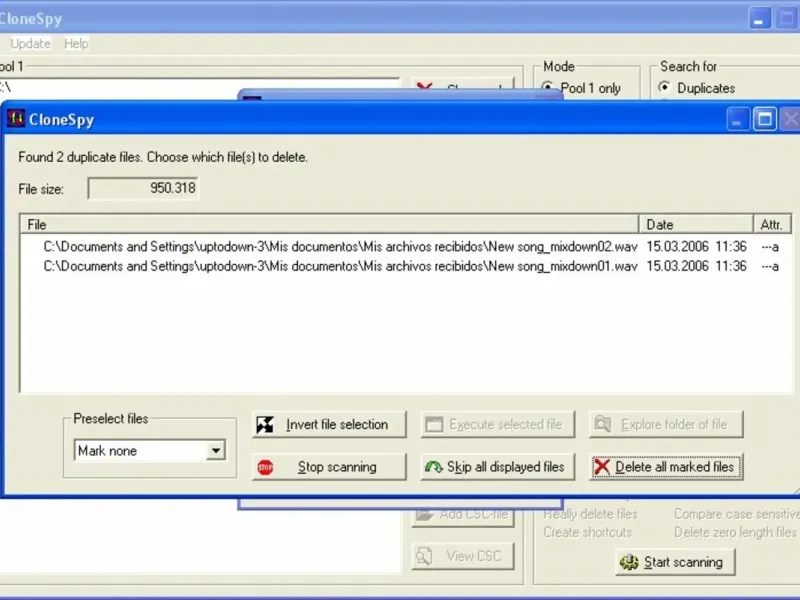Viewport: 800px width, 600px height.
Task: Sort by the Attr. column header
Action: [772, 224]
